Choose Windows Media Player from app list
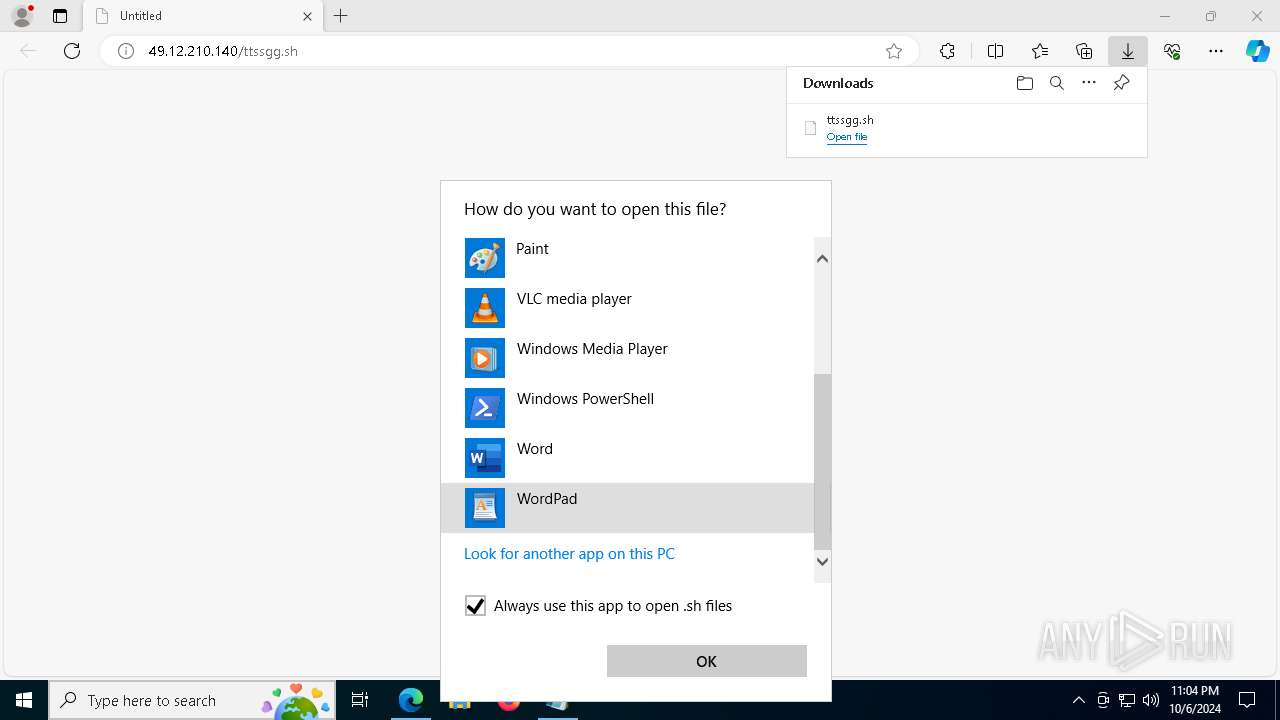 pos(627,358)
